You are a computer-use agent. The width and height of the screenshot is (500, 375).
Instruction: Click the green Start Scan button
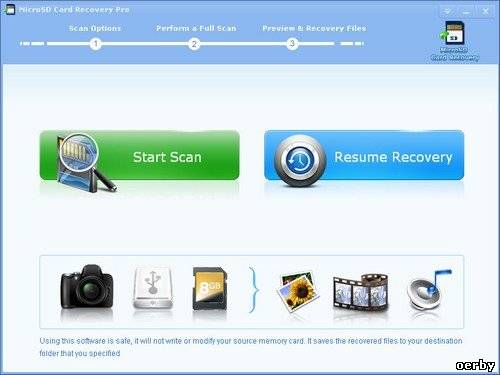[139, 155]
